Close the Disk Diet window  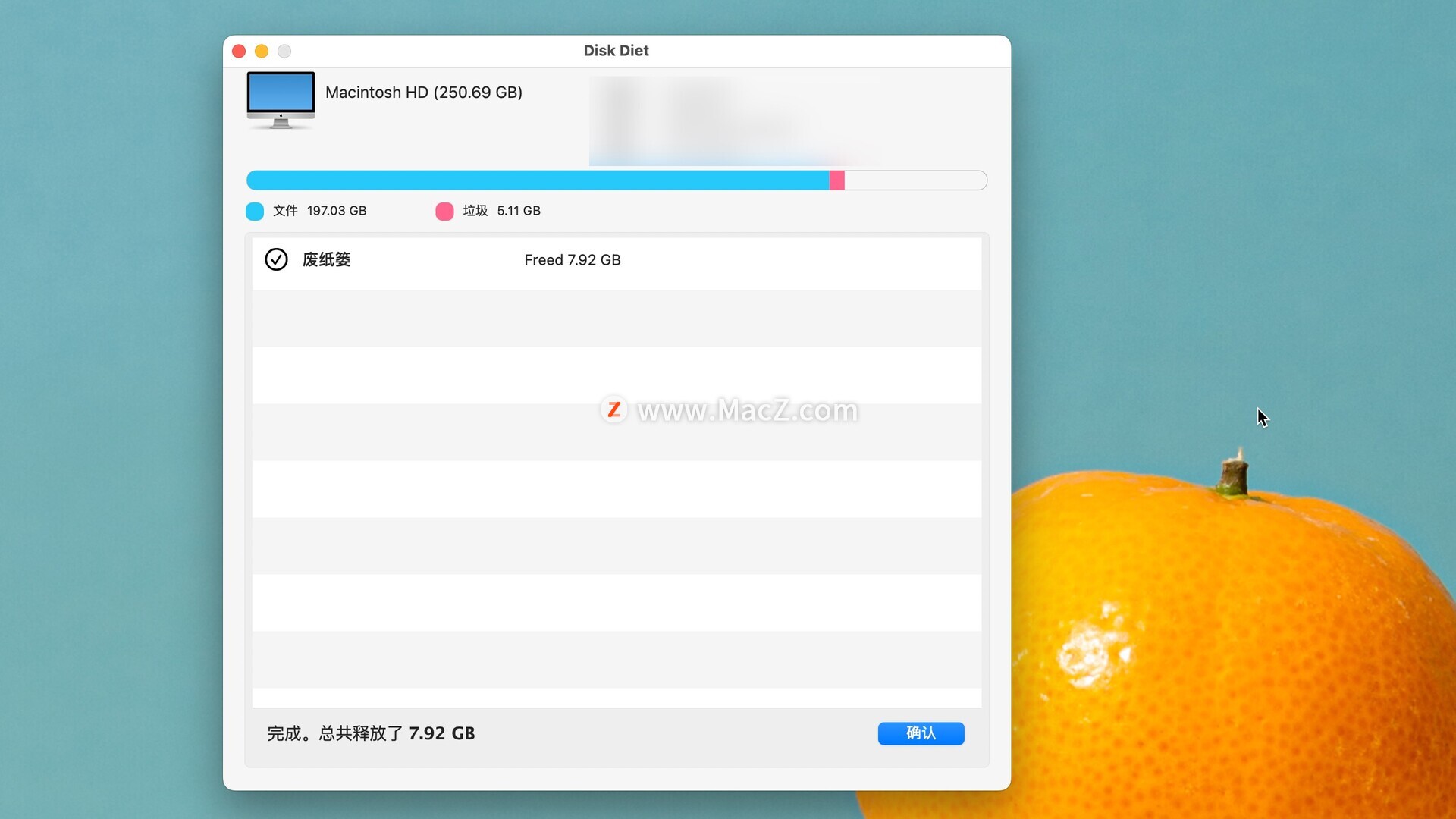tap(239, 51)
